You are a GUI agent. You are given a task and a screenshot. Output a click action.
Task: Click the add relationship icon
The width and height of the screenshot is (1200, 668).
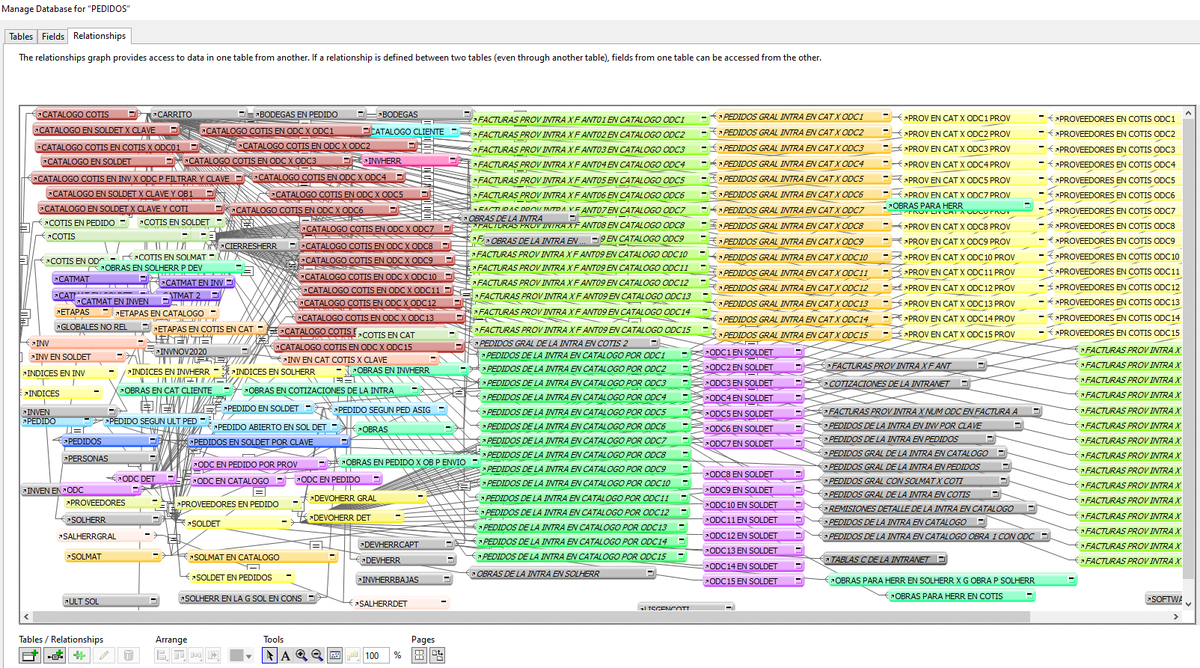click(54, 655)
